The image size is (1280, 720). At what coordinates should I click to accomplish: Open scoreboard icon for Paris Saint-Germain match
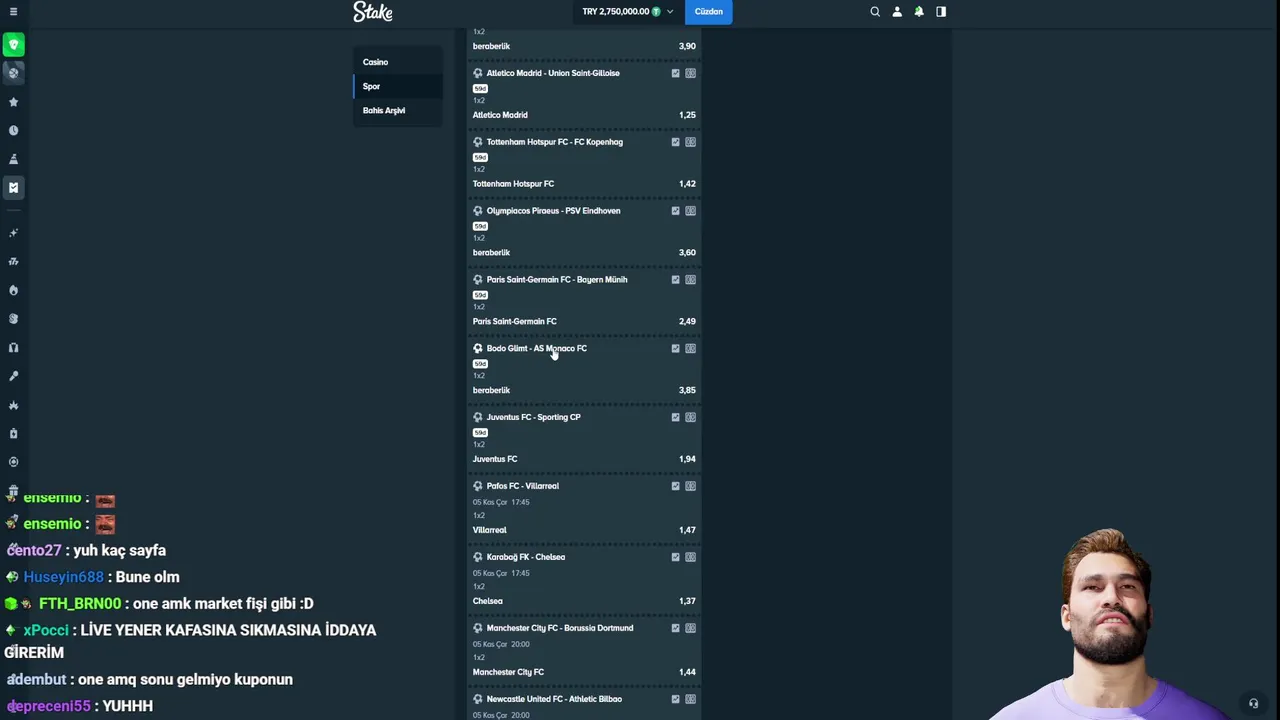click(690, 280)
